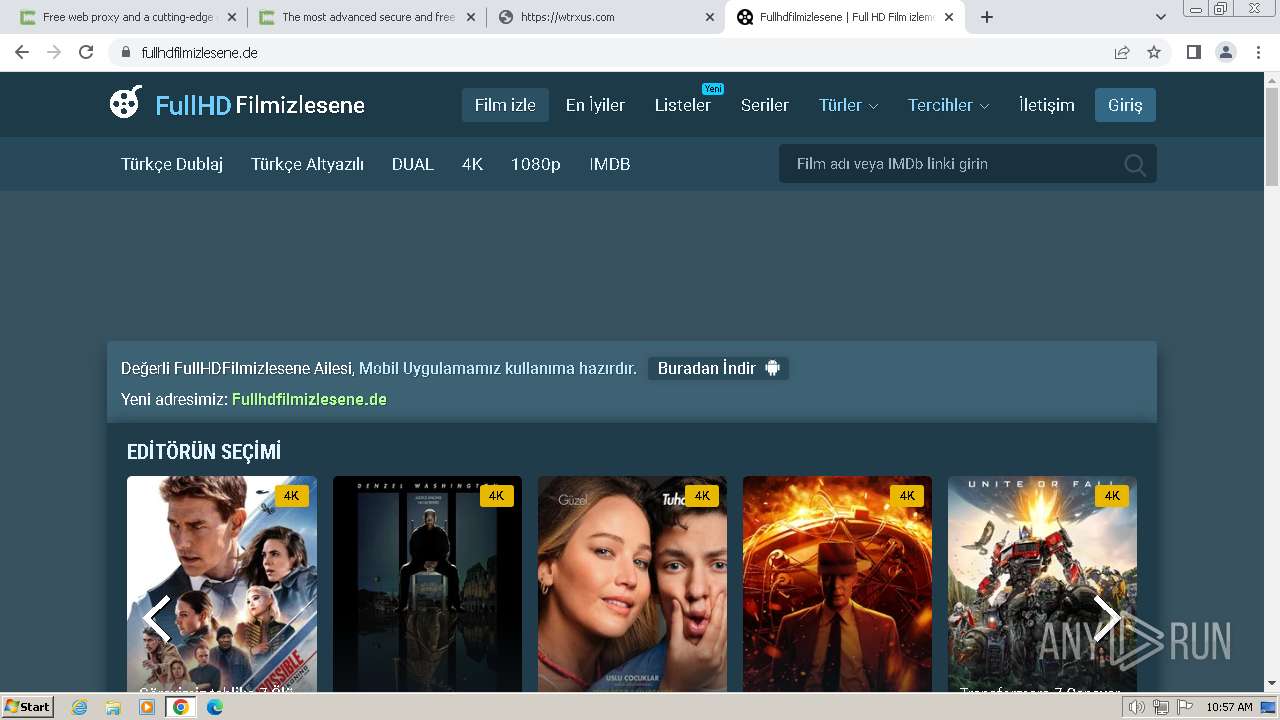1280x720 pixels.
Task: Click the 10:57 AM taskbar clock
Action: pos(1229,707)
